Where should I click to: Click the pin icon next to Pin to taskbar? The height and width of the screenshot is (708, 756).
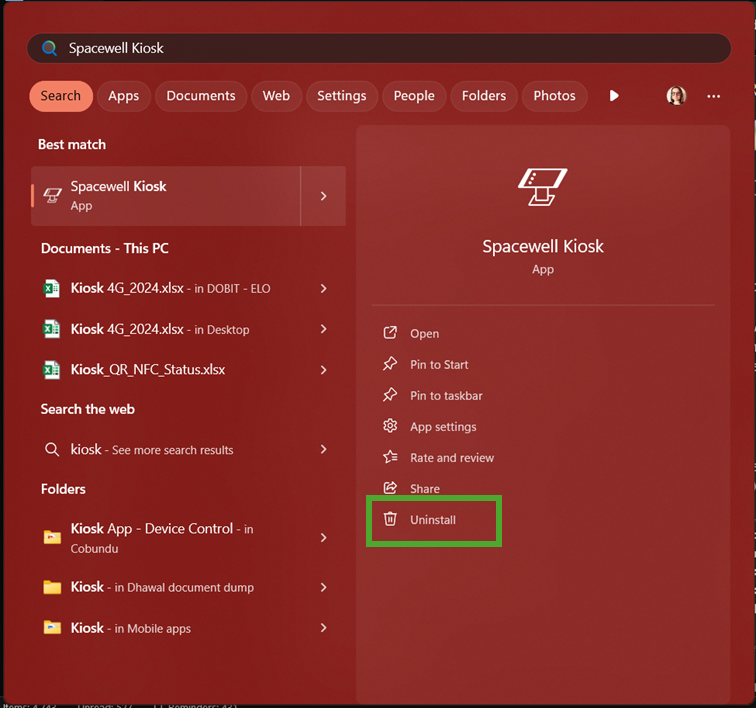[x=390, y=395]
